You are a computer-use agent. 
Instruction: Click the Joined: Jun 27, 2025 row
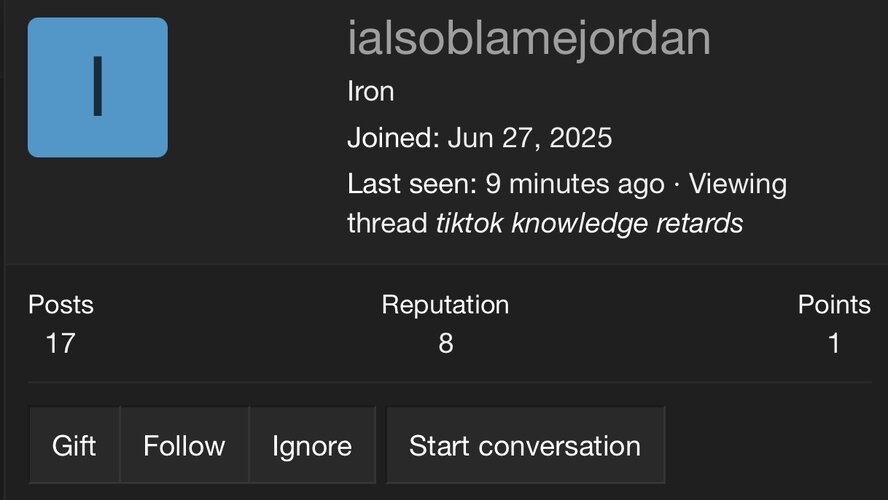(479, 137)
